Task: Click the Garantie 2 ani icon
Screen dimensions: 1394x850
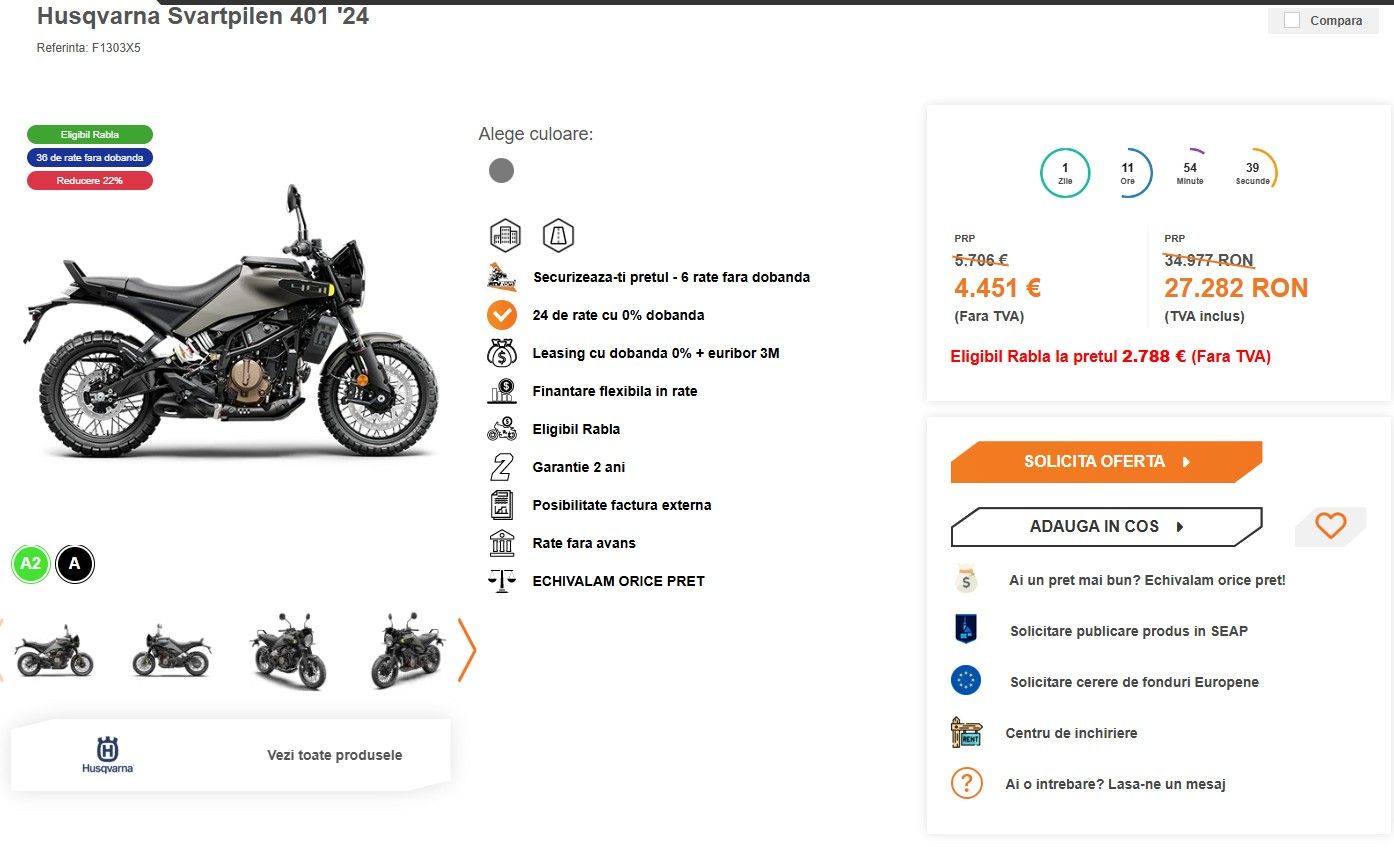Action: (x=501, y=467)
